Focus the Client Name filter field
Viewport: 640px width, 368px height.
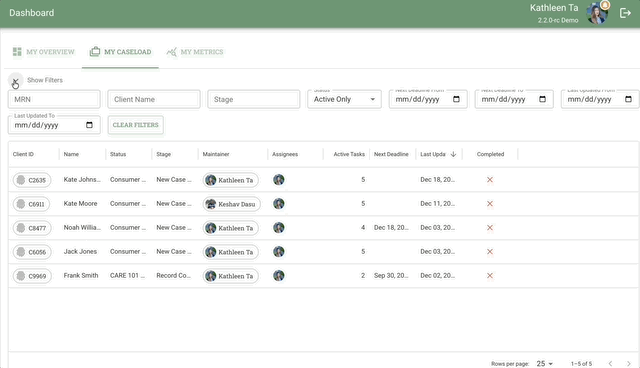154,99
